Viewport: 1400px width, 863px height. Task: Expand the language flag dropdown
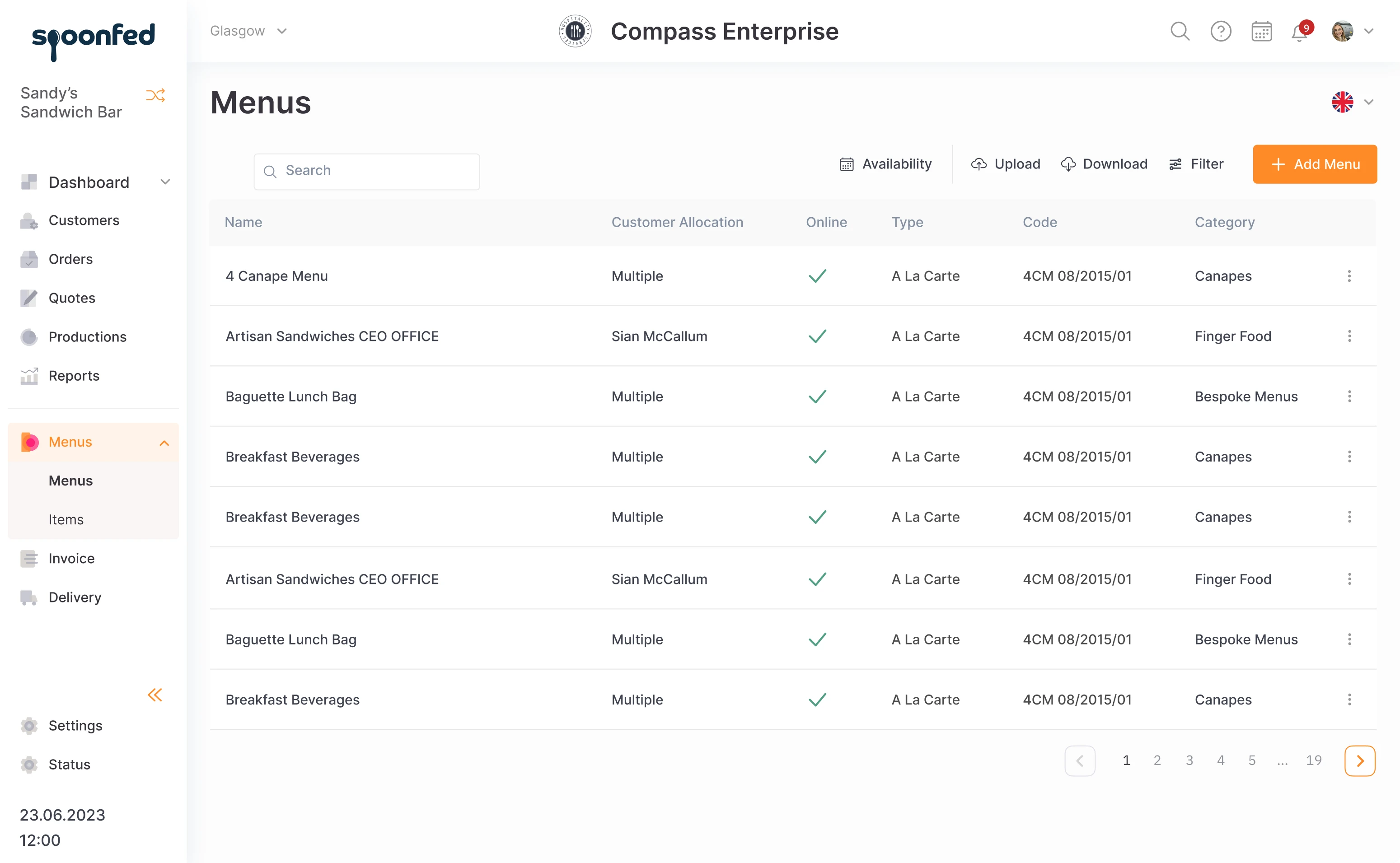(x=1353, y=102)
